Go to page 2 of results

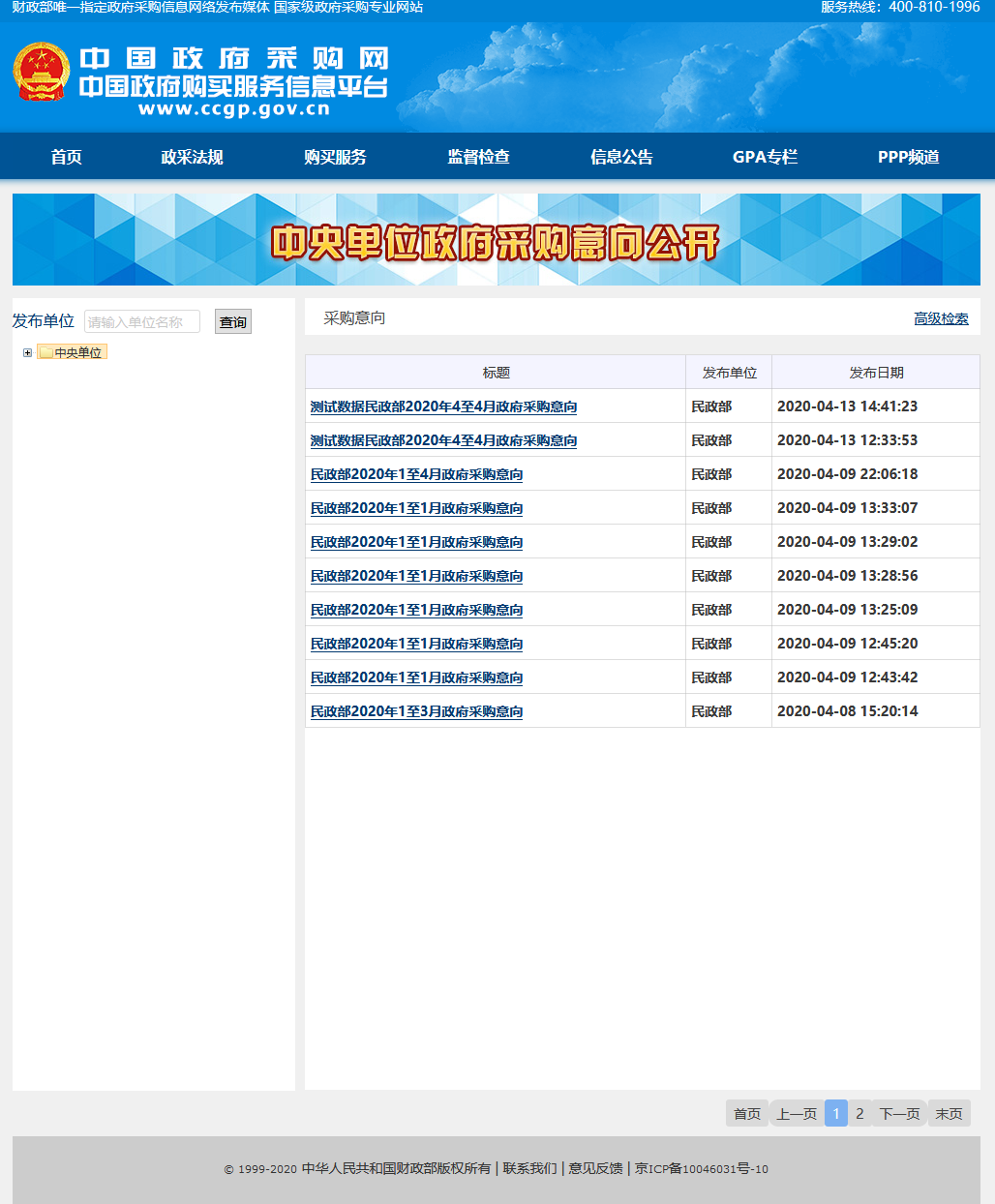[859, 1113]
